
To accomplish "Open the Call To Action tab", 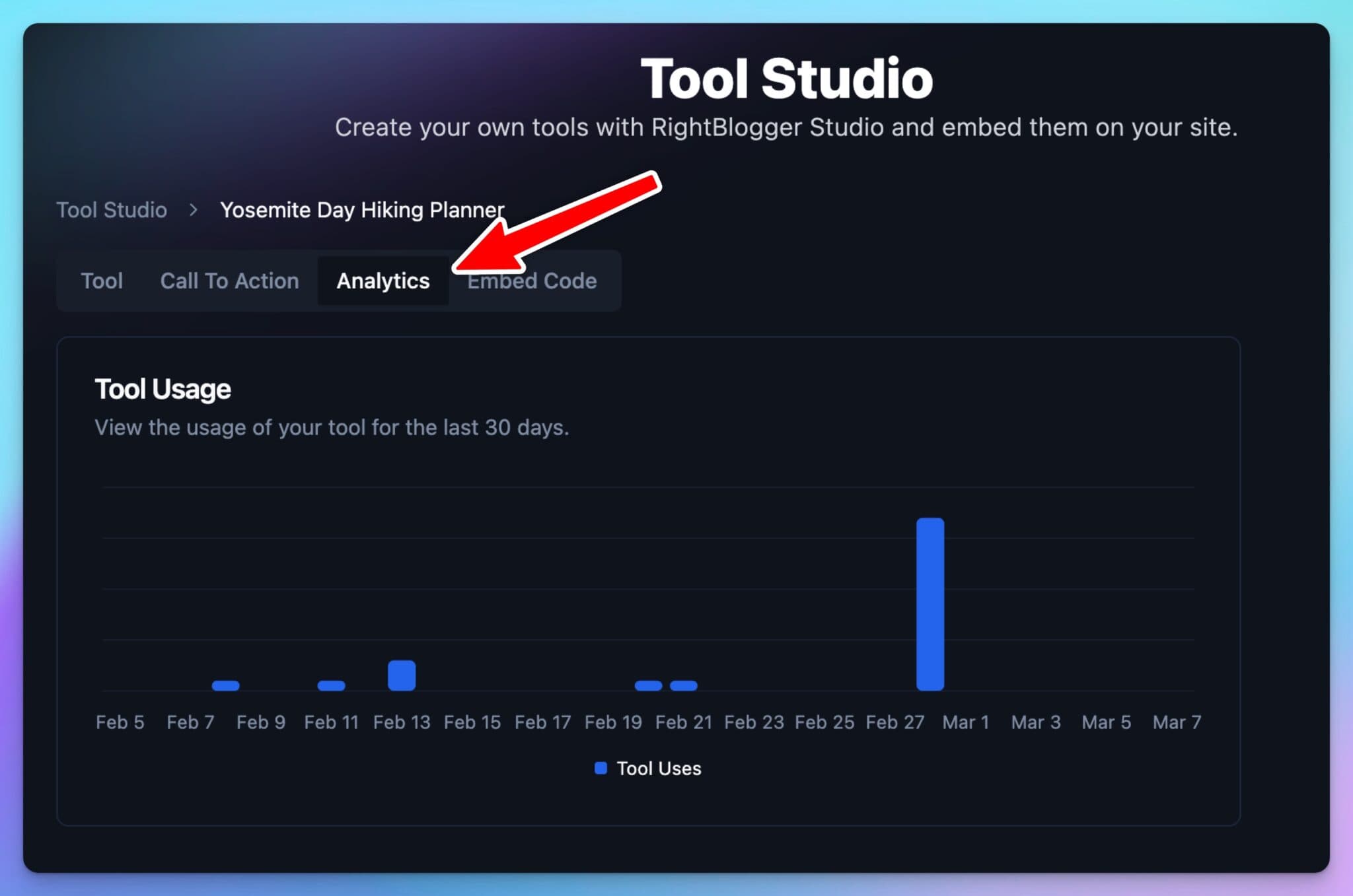I will point(229,281).
